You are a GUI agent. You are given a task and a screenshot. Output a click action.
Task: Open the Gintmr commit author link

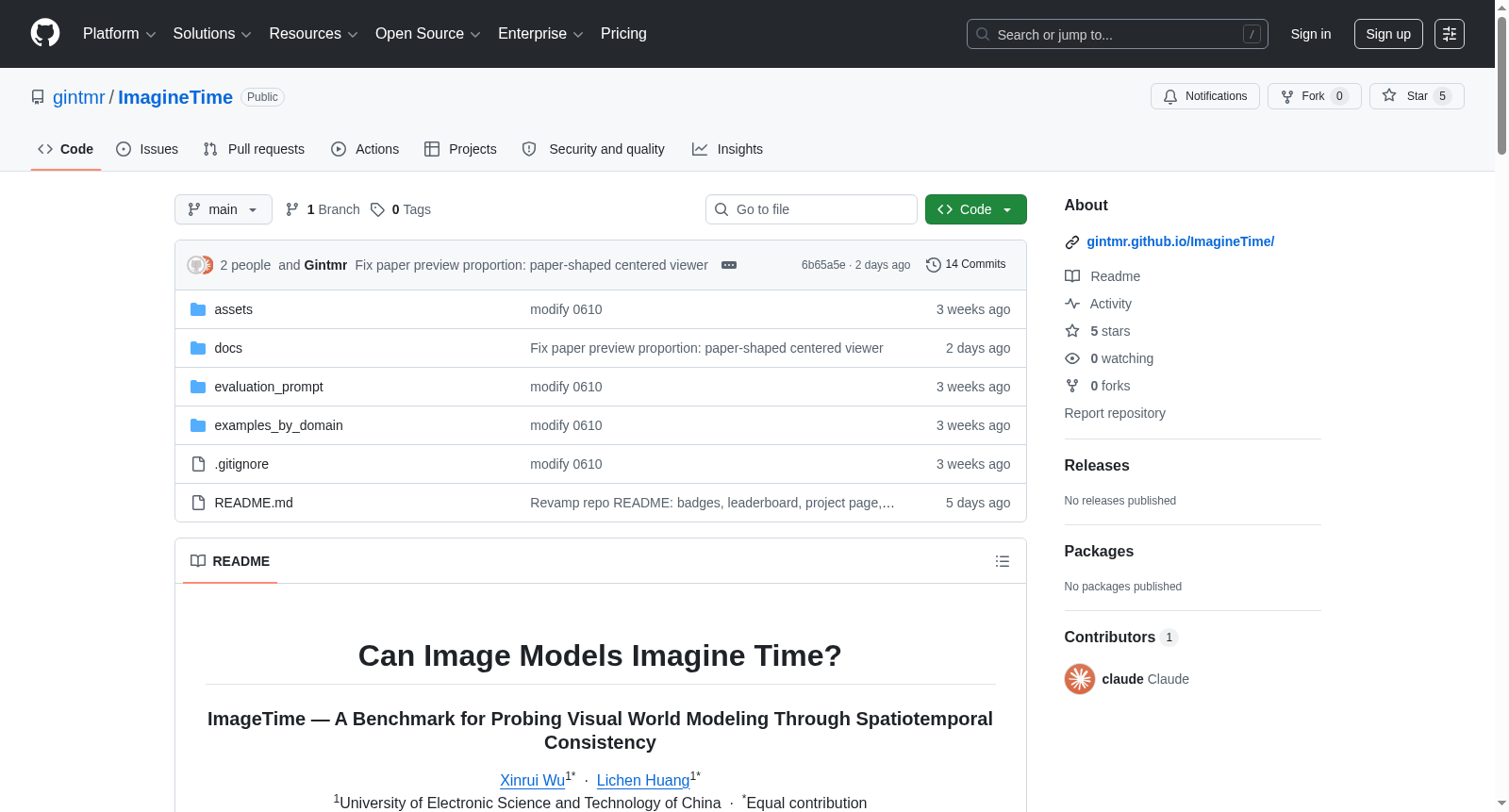[325, 265]
